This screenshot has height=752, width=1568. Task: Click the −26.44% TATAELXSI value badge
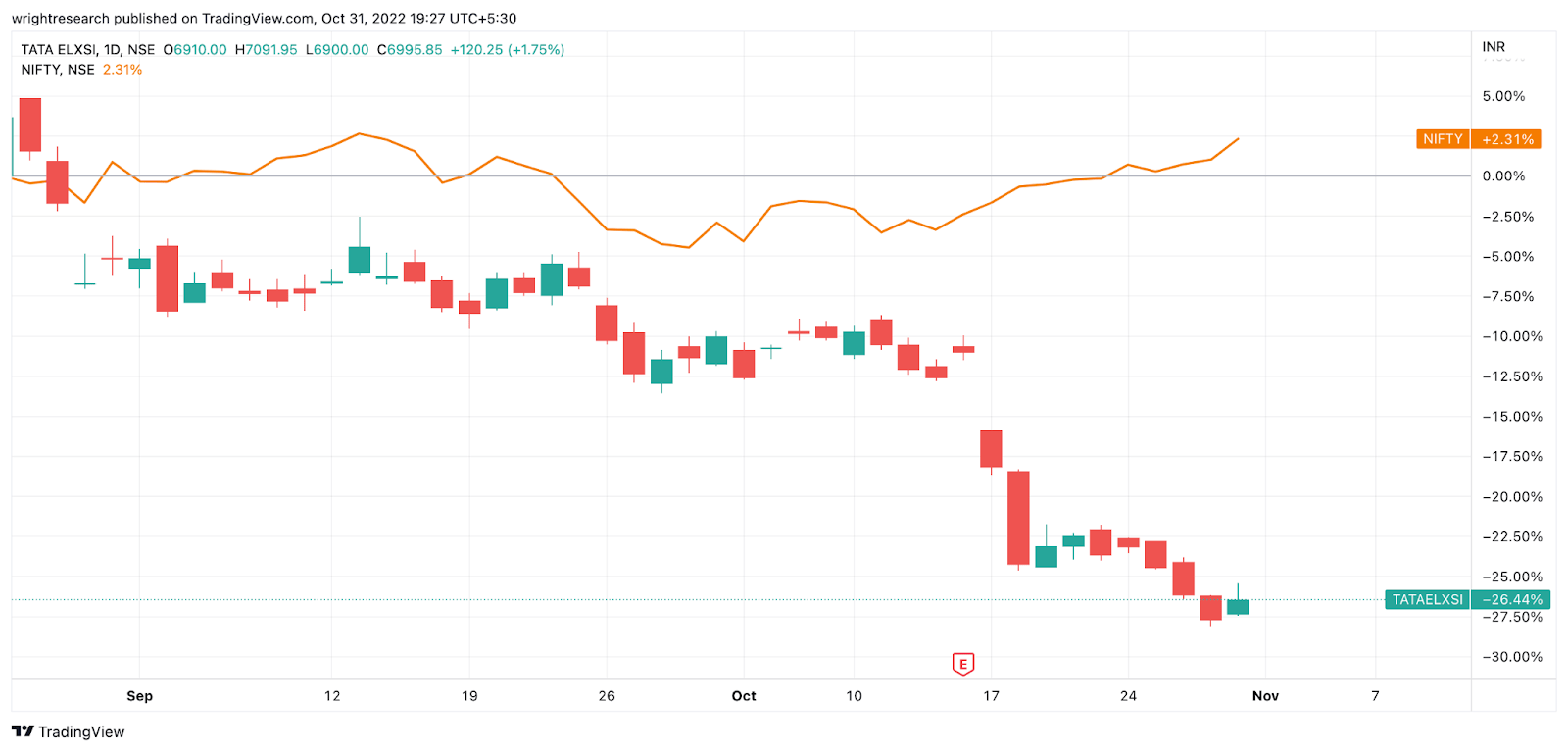coord(1511,599)
